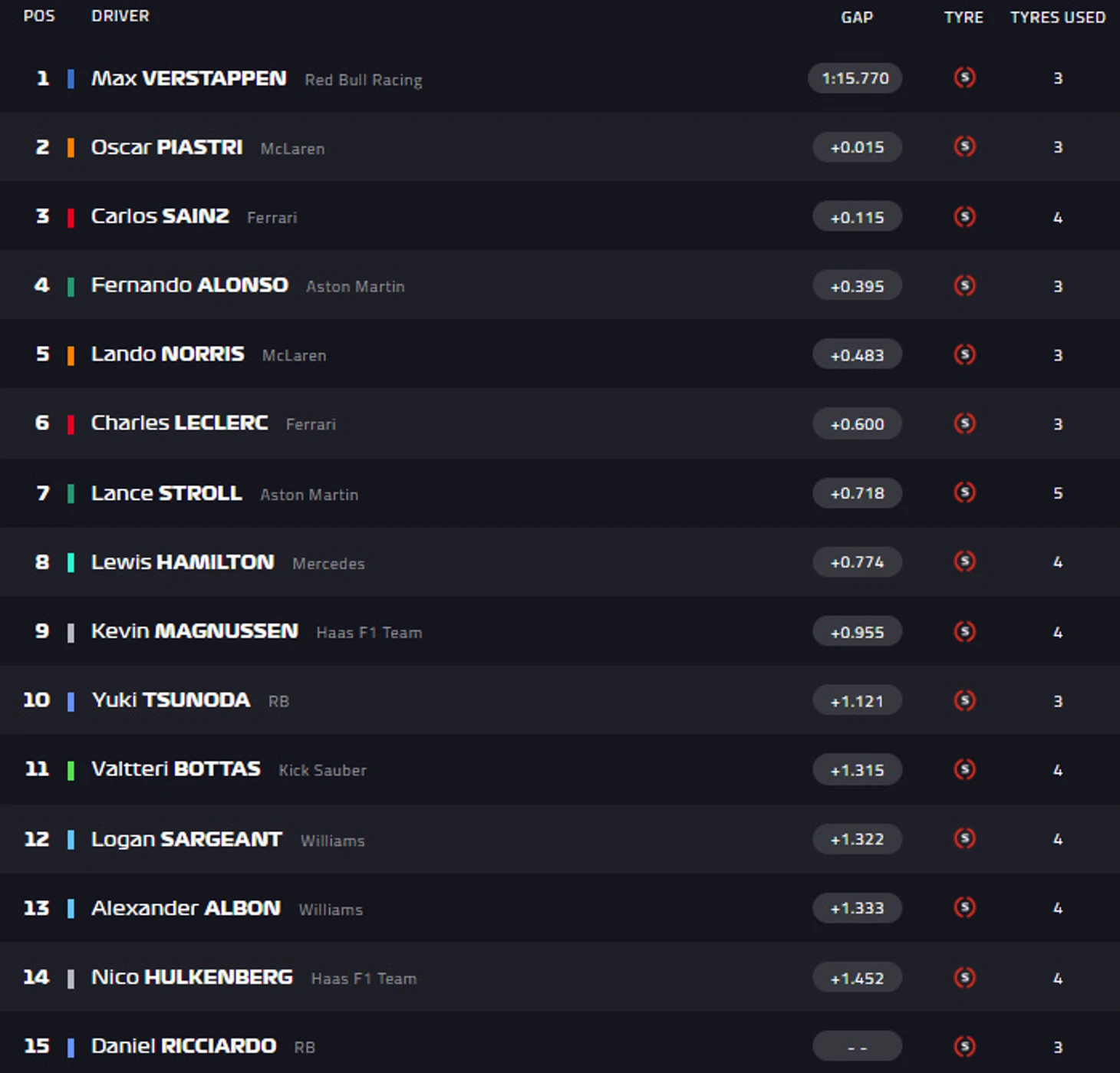Open Charles LECLERC driver entry
The image size is (1120, 1073).
click(x=180, y=423)
